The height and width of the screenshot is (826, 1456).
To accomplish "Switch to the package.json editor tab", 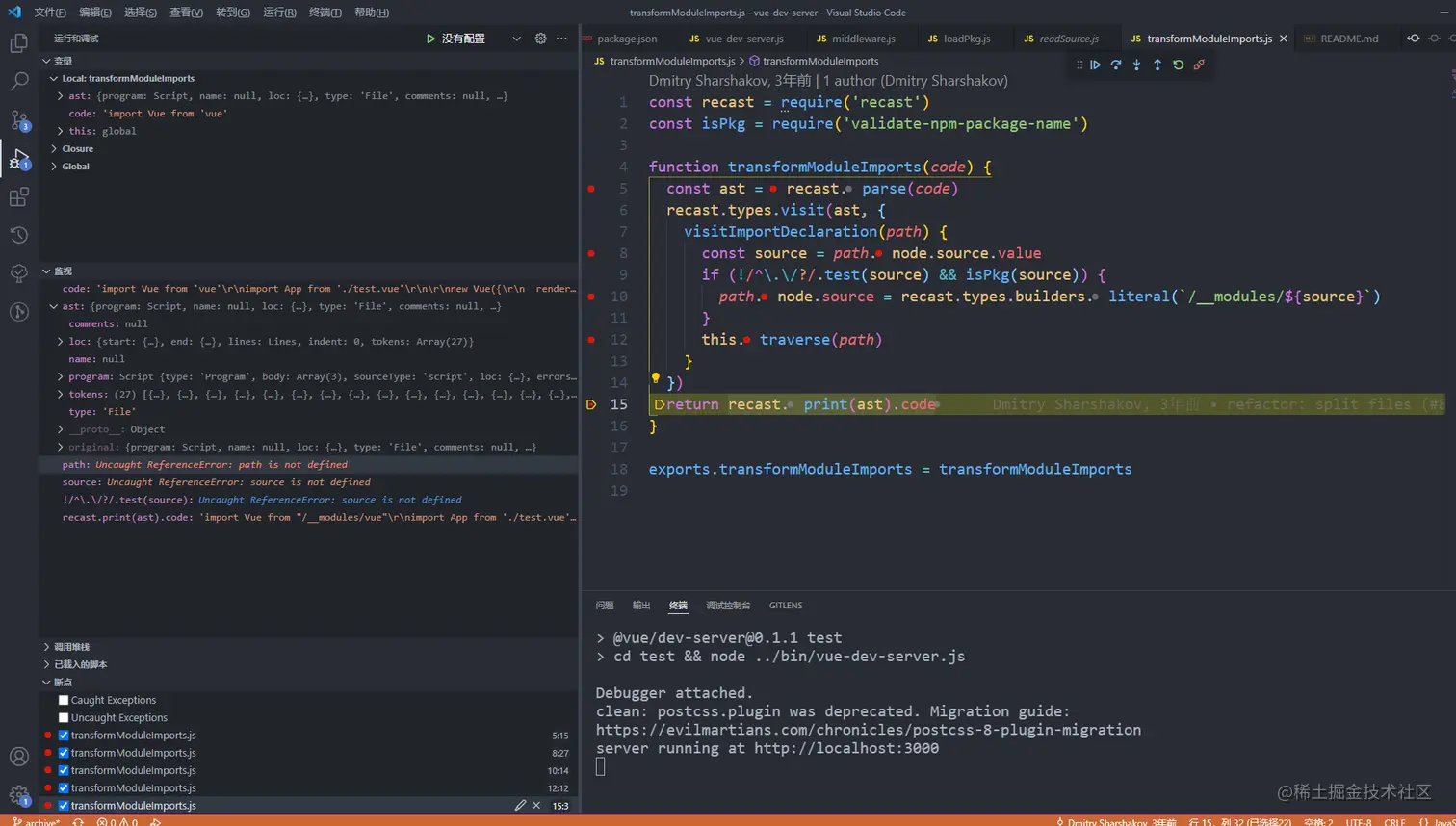I will [x=627, y=39].
